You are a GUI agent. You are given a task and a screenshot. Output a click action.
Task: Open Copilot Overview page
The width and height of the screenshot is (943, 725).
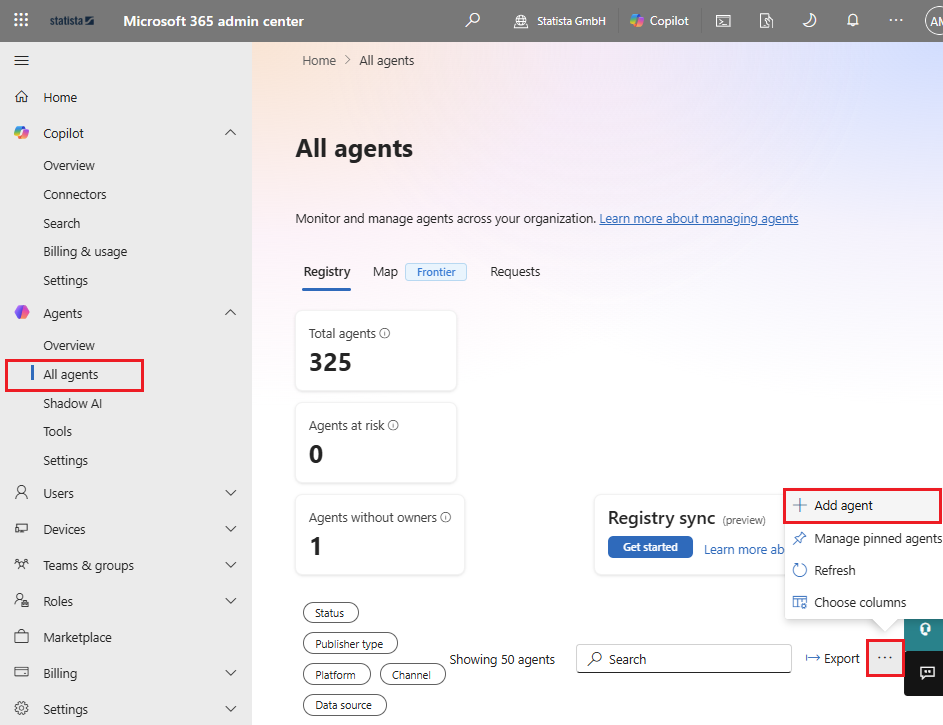coord(69,165)
